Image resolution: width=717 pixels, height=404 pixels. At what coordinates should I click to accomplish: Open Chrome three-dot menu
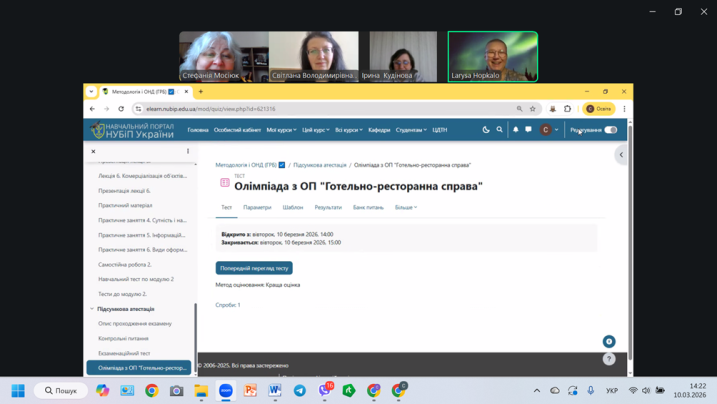[624, 109]
